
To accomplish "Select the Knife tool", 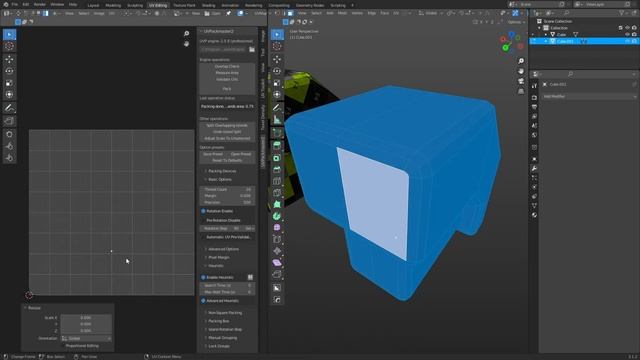I will click(277, 193).
